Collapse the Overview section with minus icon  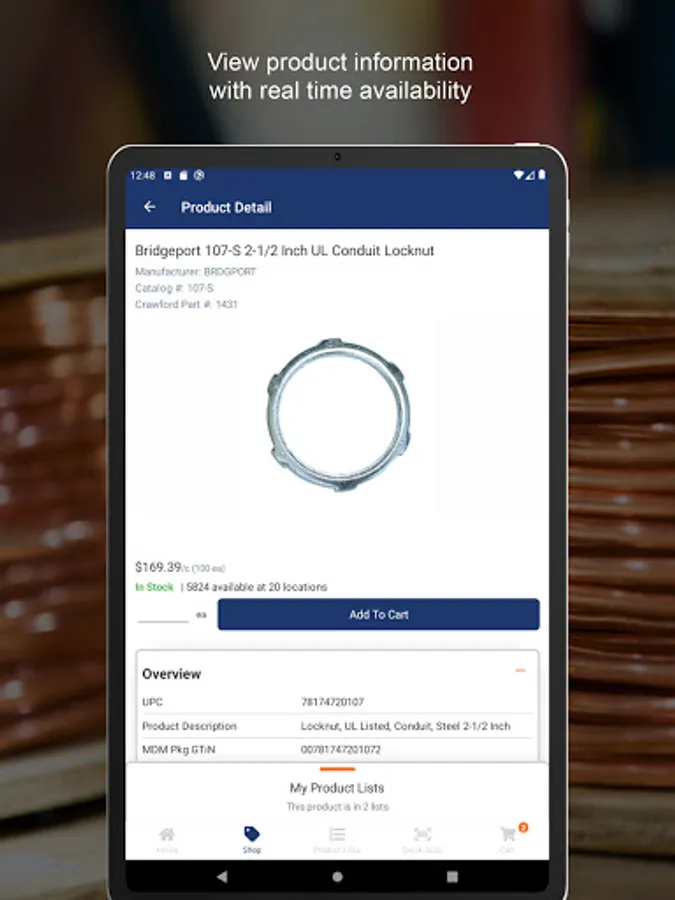(x=521, y=670)
